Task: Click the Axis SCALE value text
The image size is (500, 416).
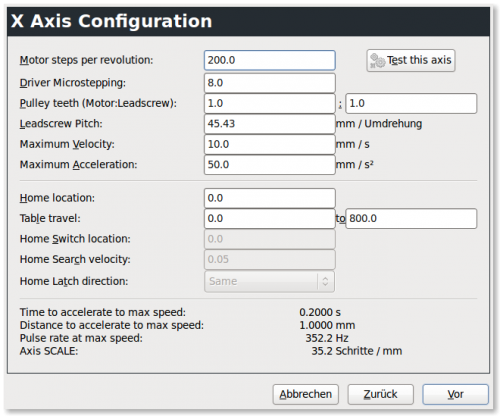Action: click(357, 351)
